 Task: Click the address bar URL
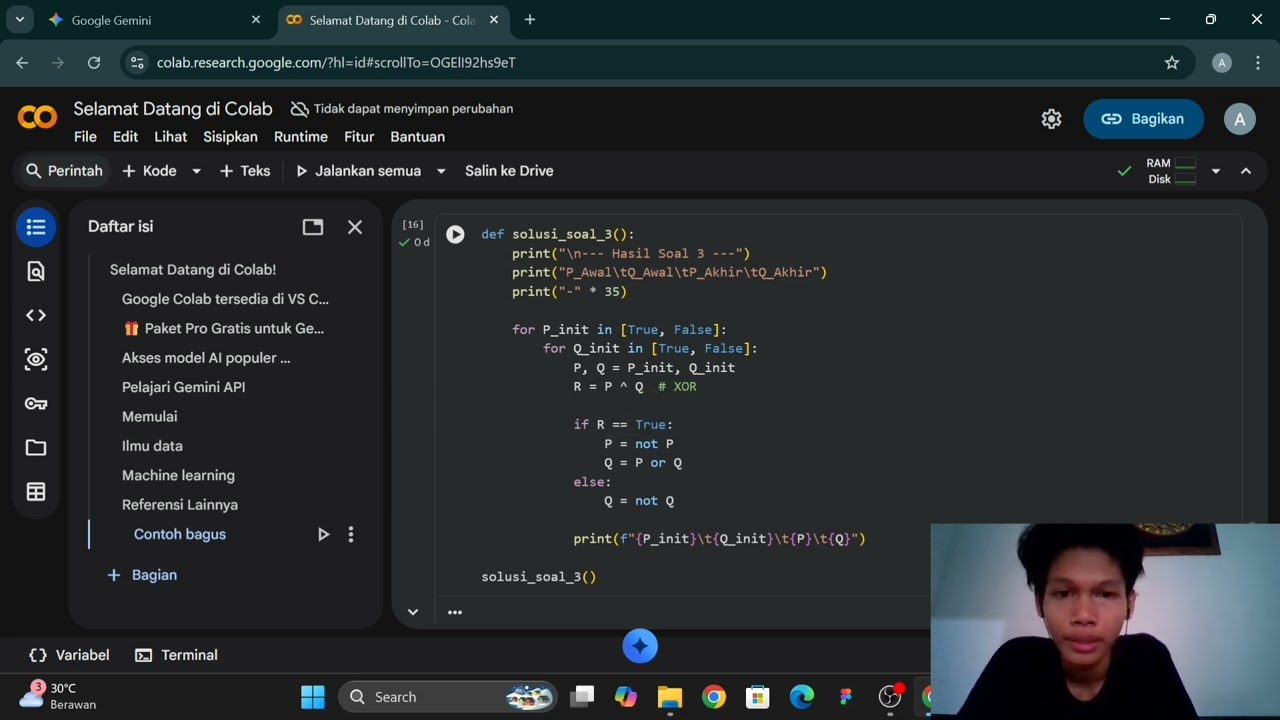[x=336, y=63]
